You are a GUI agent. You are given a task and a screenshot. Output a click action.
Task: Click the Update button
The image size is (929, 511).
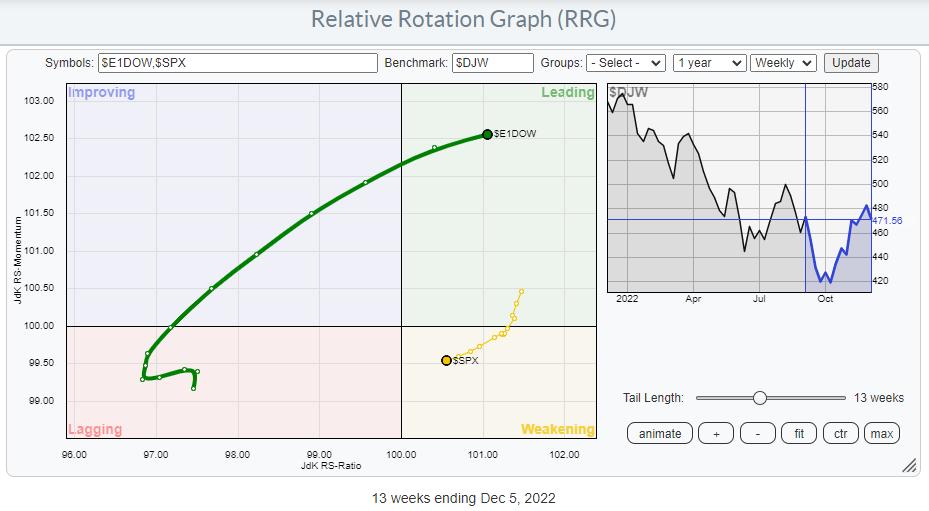click(851, 63)
